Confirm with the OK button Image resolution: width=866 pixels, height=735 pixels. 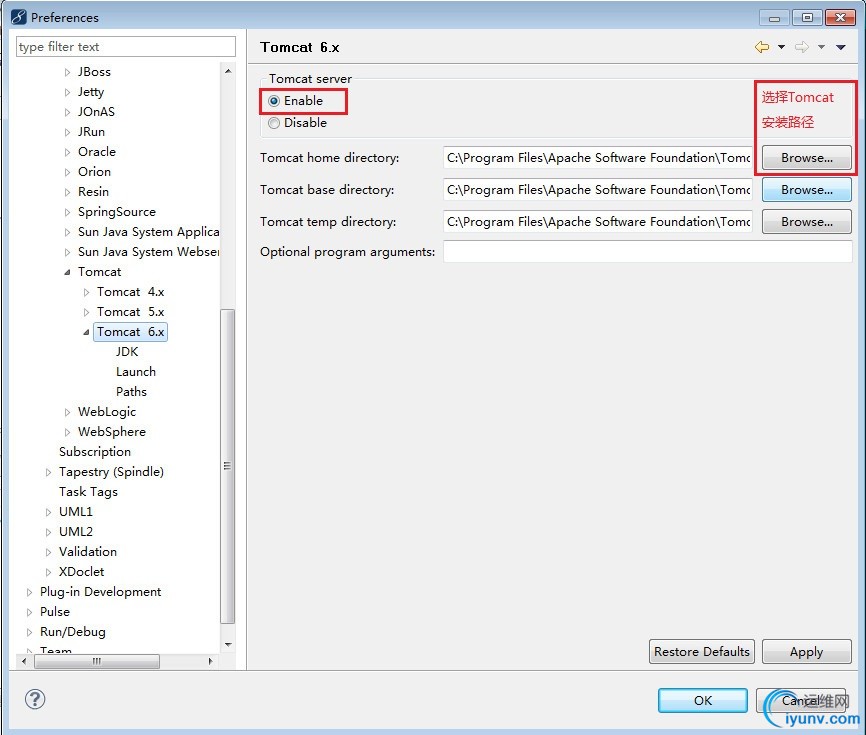[703, 700]
